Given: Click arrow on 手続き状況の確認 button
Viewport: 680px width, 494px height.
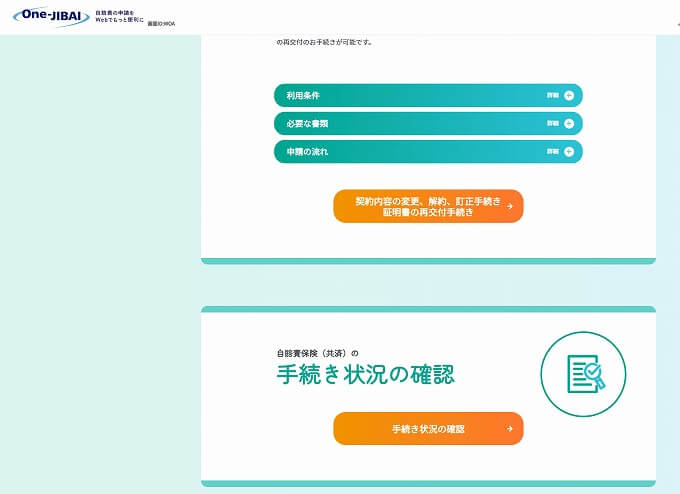Looking at the screenshot, I should click(x=510, y=429).
